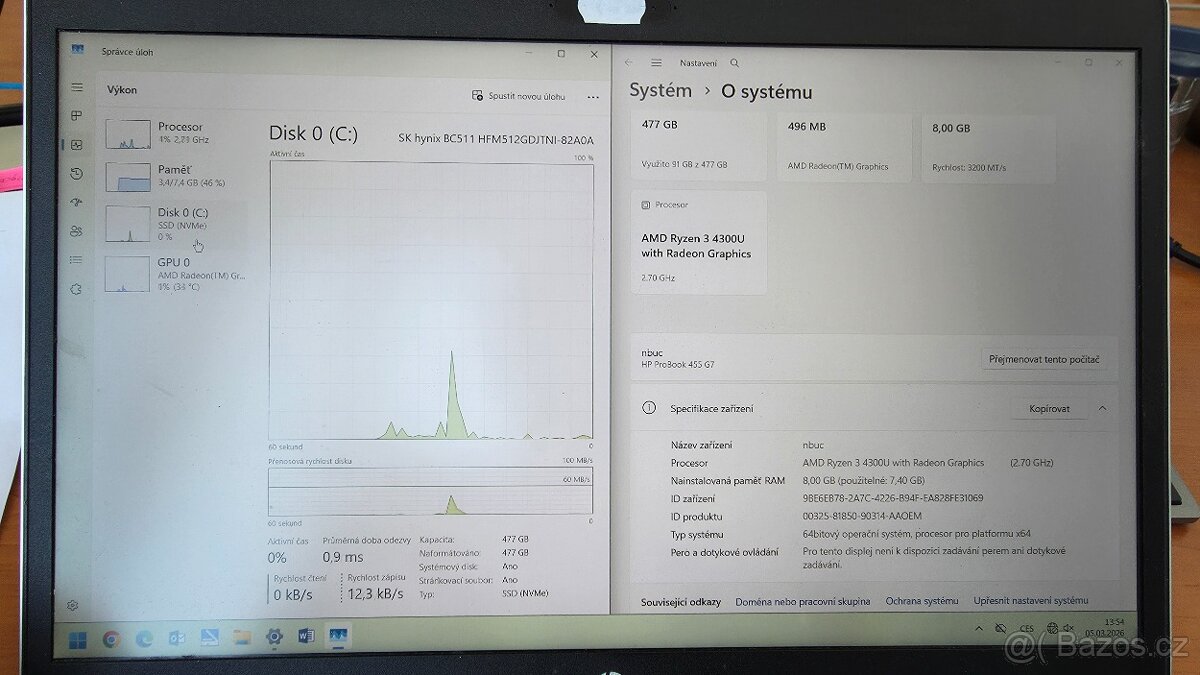Click the 8,00 GB RAM speed card
Image resolution: width=1200 pixels, height=675 pixels.
(988, 147)
